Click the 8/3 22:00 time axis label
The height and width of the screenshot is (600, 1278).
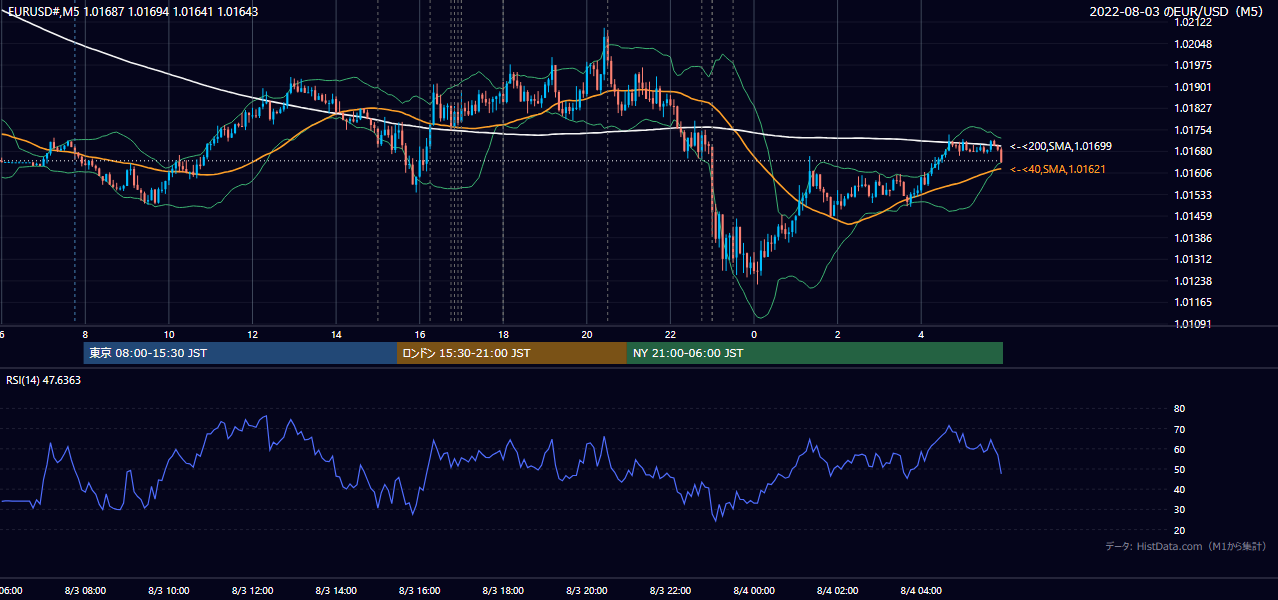(670, 591)
